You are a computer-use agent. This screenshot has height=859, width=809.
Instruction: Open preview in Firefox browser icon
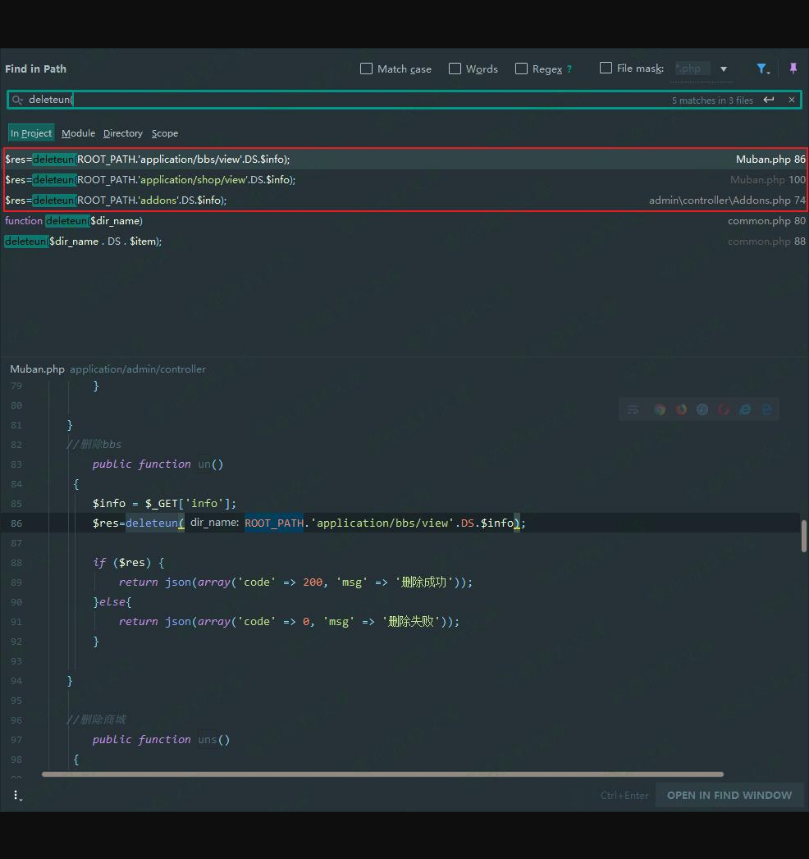(x=681, y=409)
